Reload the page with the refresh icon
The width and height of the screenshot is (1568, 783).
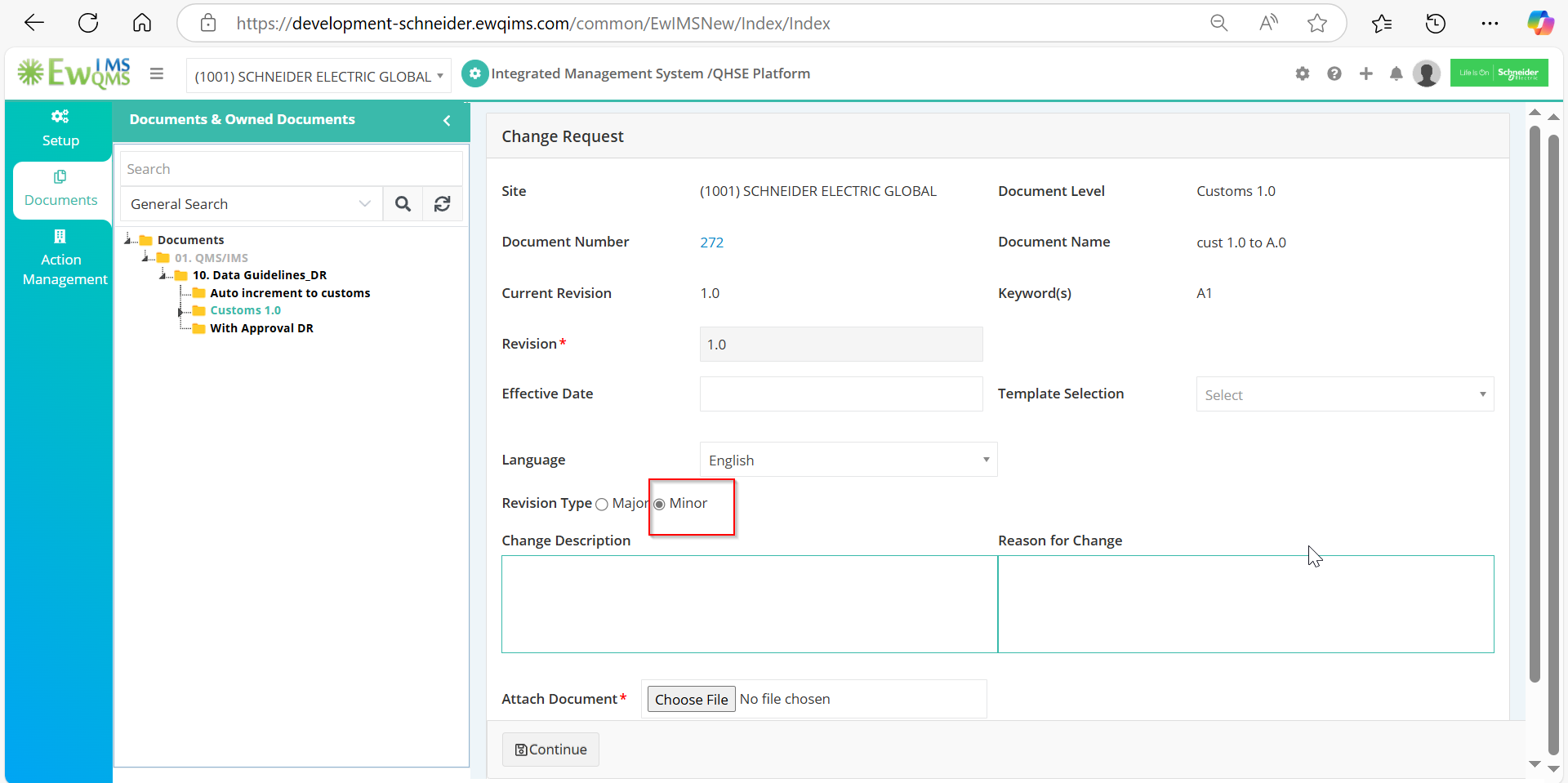click(x=88, y=23)
